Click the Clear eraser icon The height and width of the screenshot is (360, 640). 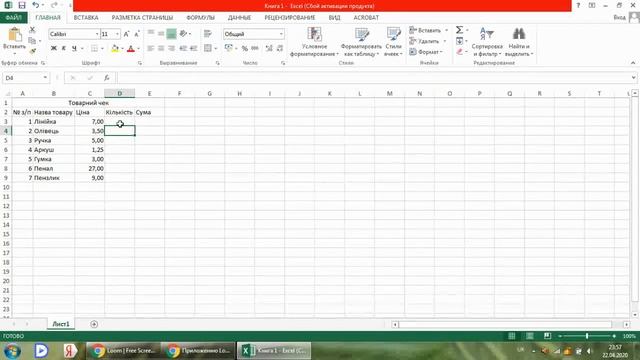pos(459,51)
